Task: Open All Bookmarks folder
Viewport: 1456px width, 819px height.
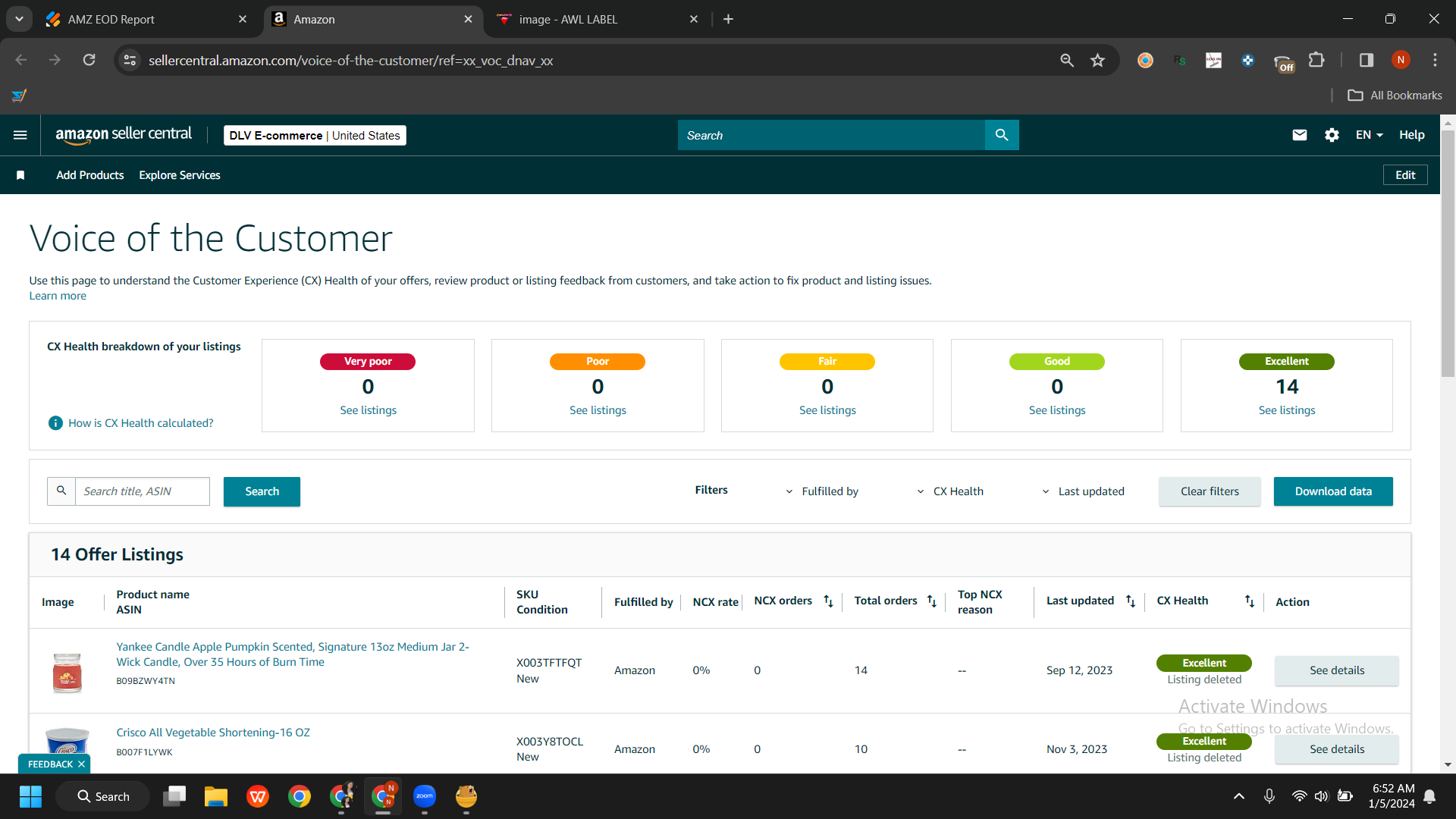Action: (1395, 96)
